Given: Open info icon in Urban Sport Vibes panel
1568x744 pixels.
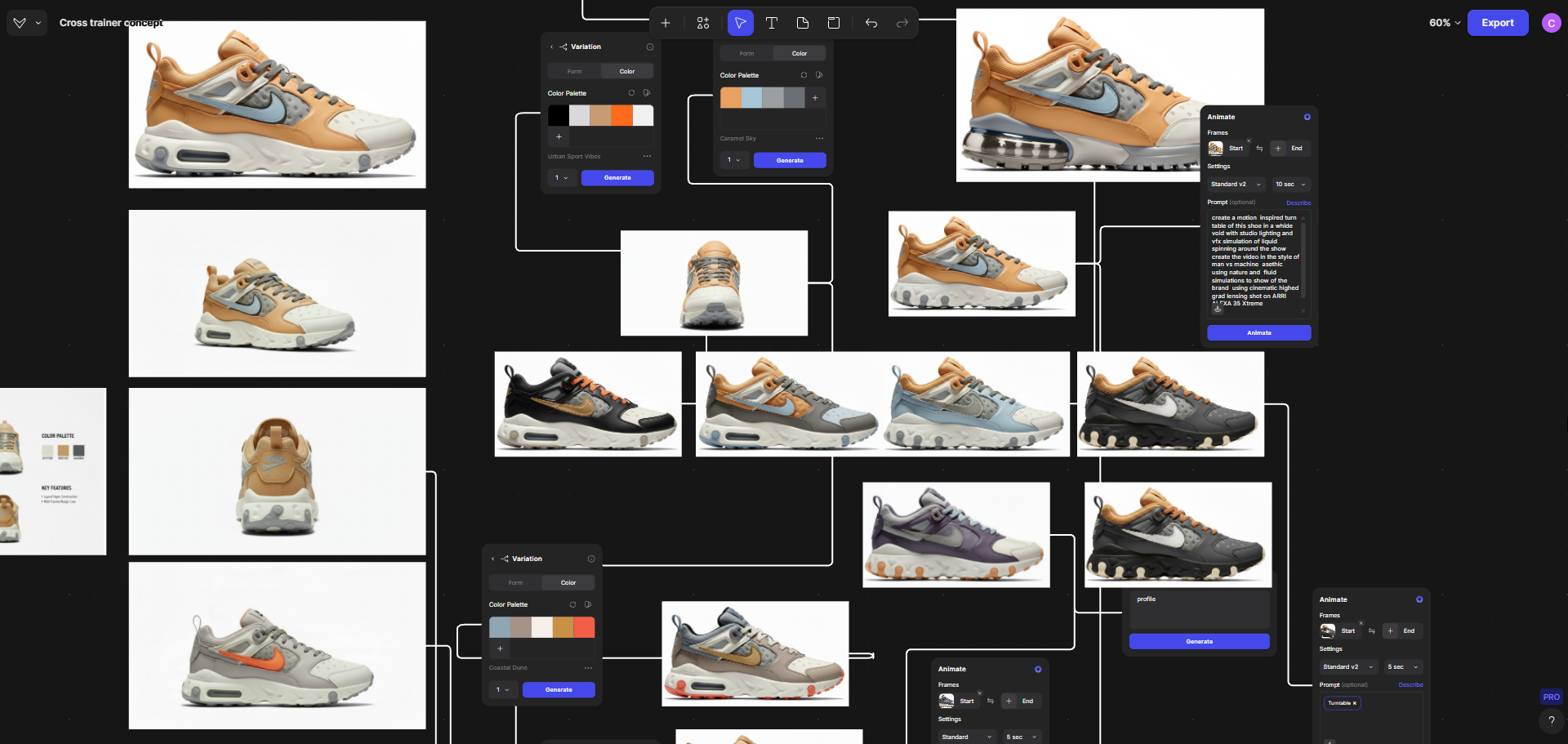Looking at the screenshot, I should [650, 47].
